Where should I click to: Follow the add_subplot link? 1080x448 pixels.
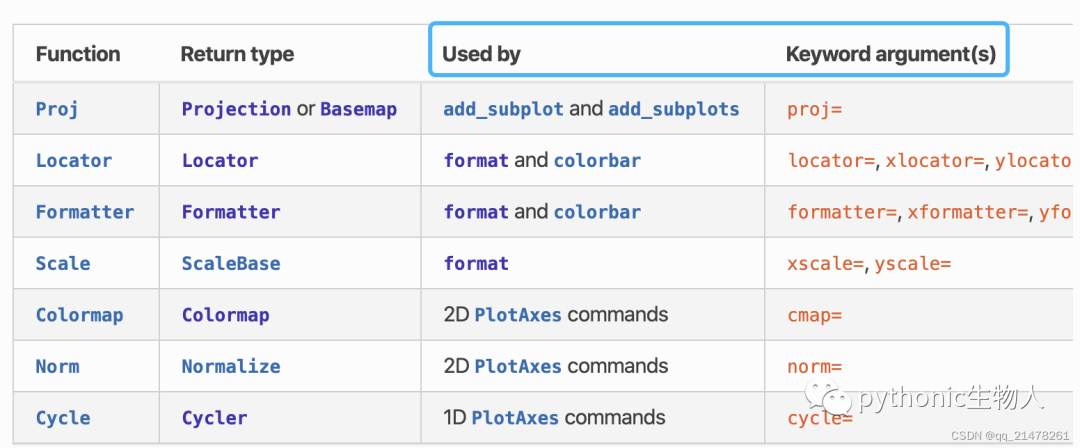[x=503, y=110]
